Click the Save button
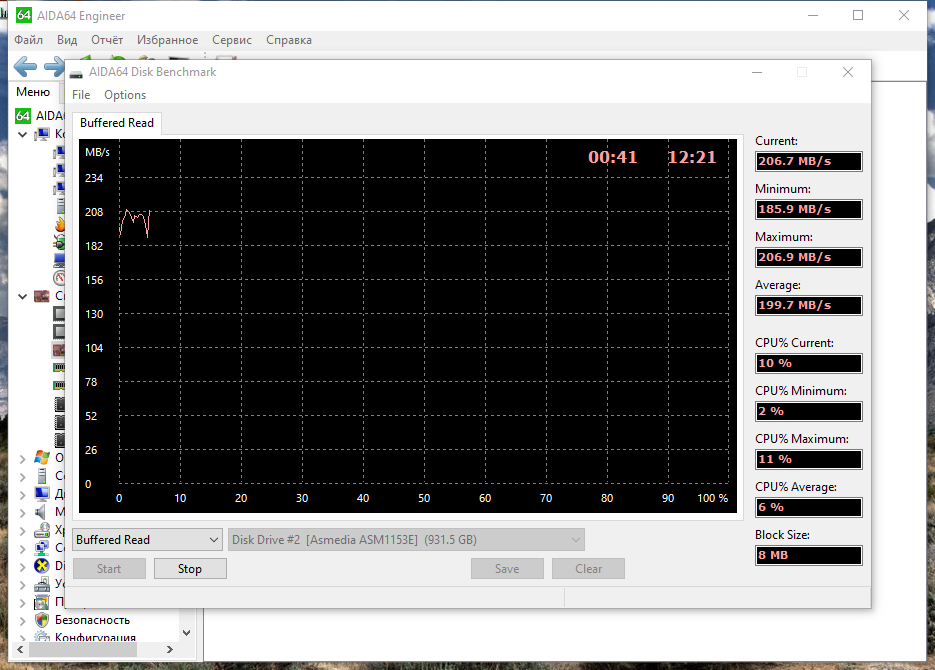This screenshot has width=935, height=670. coord(507,569)
